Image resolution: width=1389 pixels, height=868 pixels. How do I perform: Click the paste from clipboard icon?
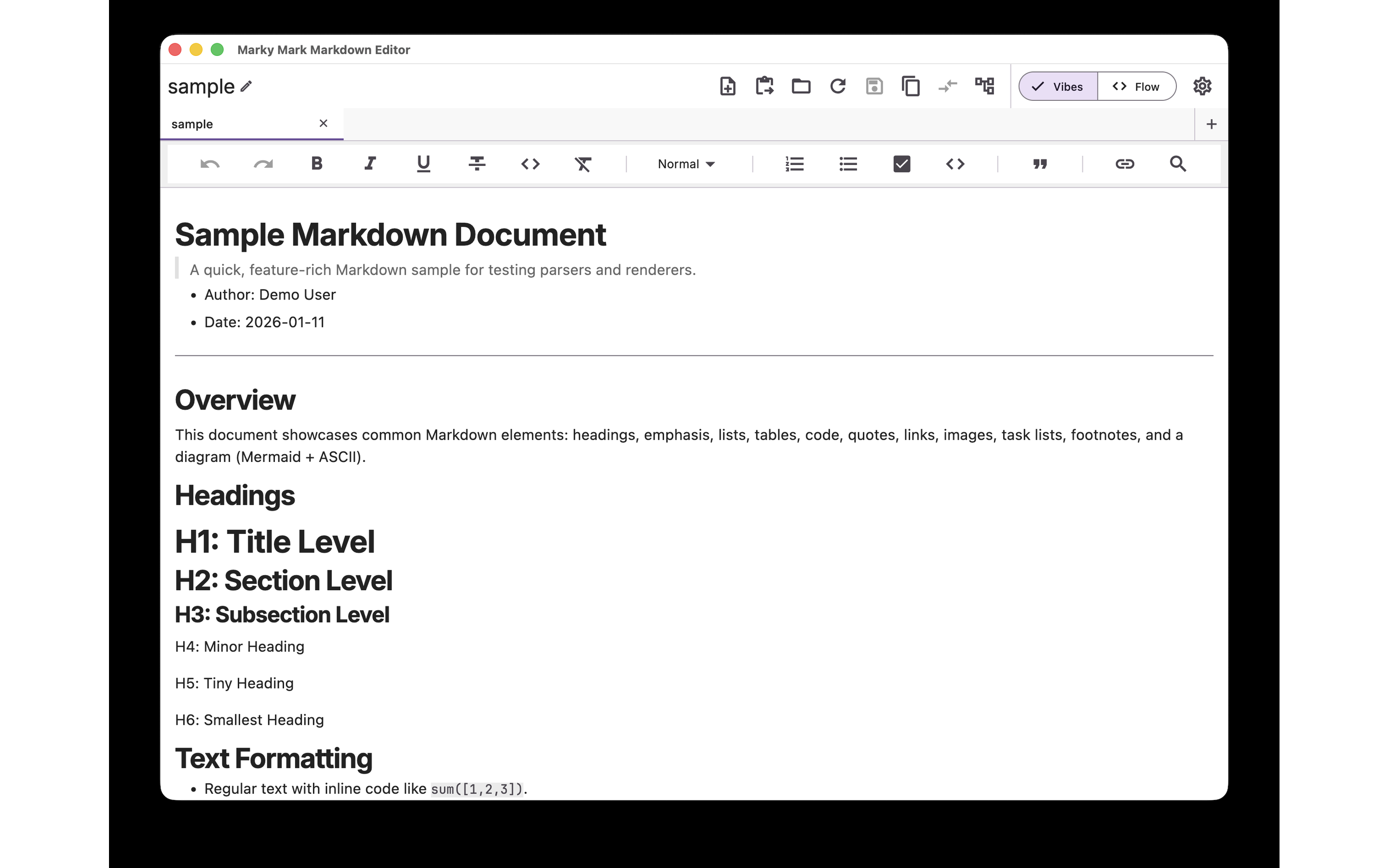point(764,86)
